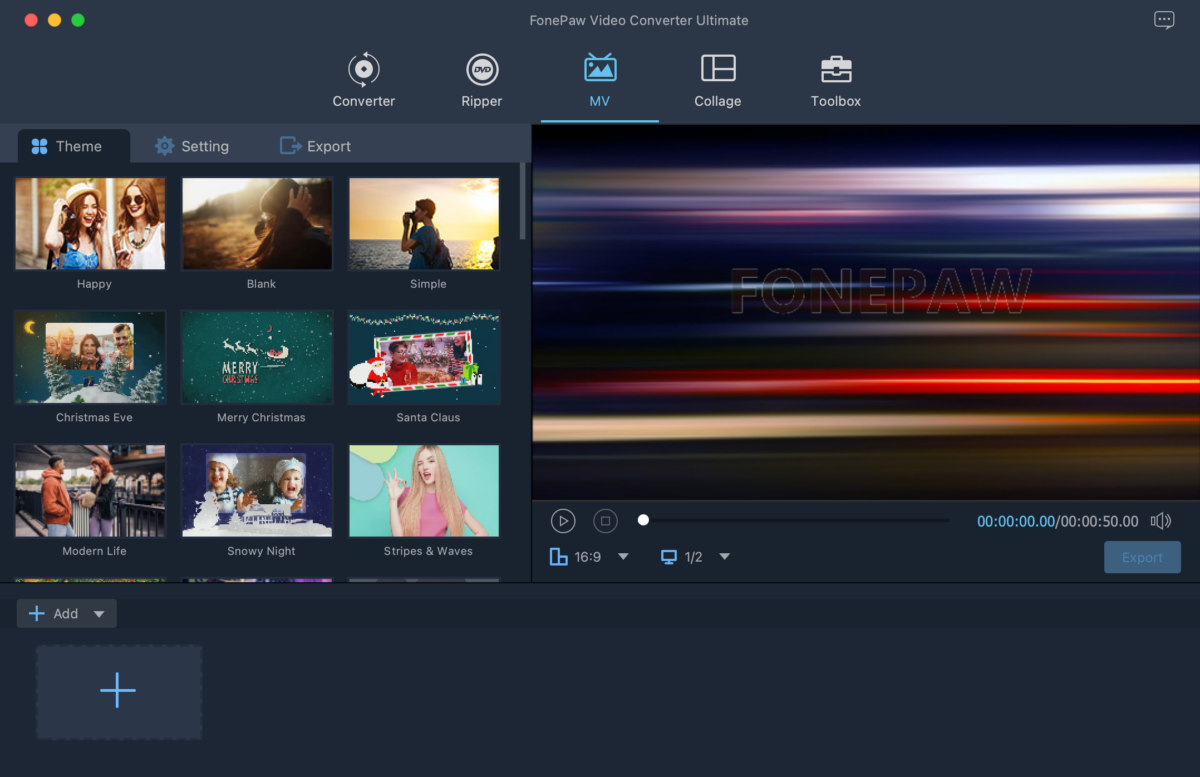Pick the Santa Claus theme
The width and height of the screenshot is (1200, 777).
[424, 357]
